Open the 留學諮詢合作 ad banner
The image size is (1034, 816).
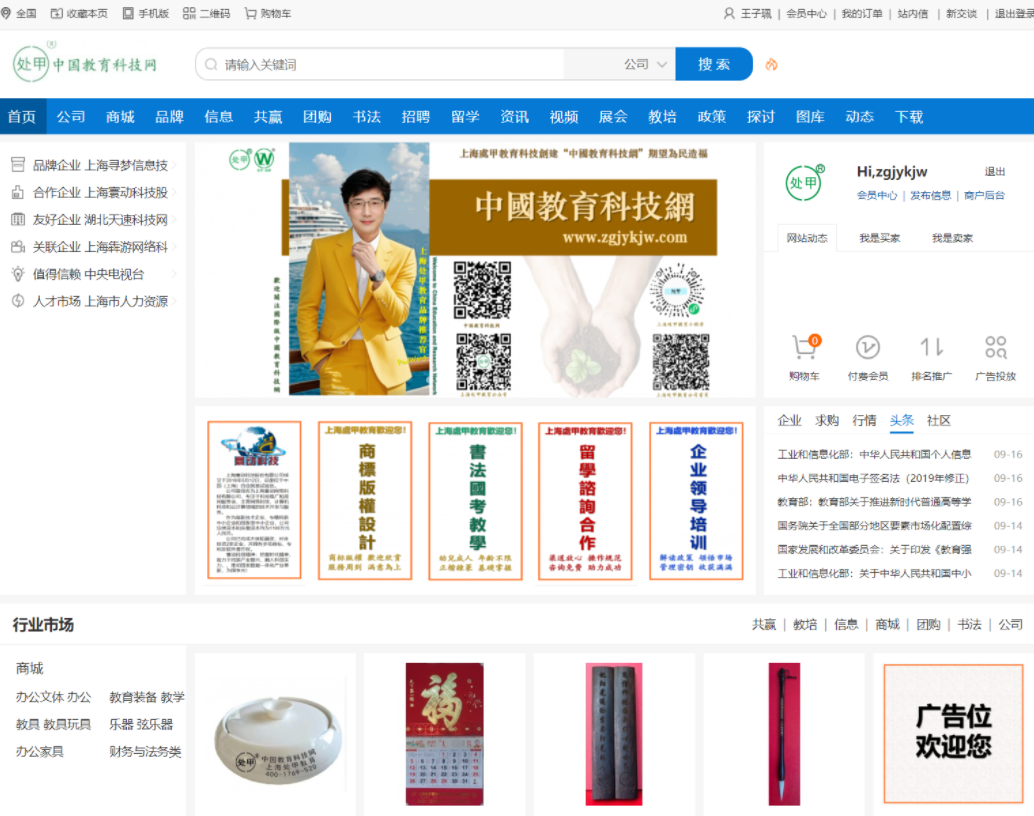(x=586, y=501)
